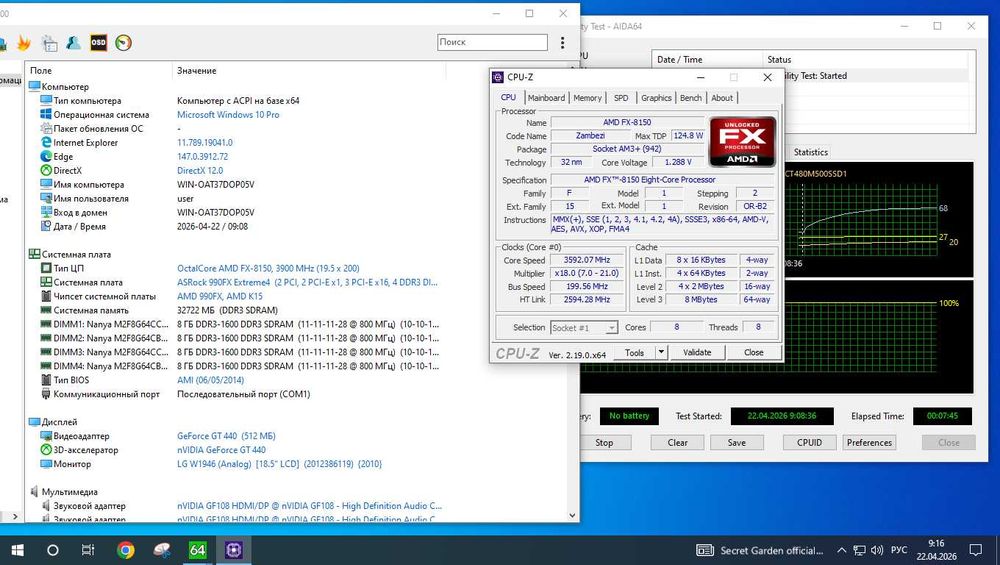Screen dimensions: 1000x565
Task: Click the Тип ЦП row icon
Action: pyautogui.click(x=46, y=268)
